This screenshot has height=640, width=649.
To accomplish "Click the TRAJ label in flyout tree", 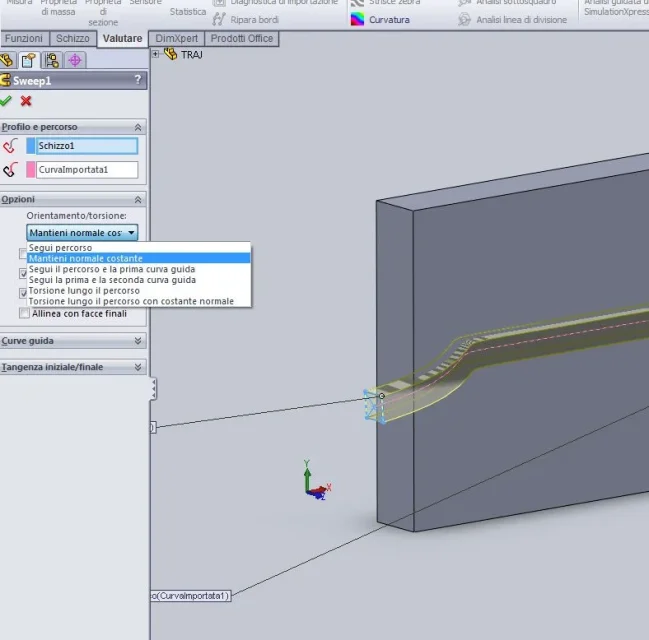I will [192, 55].
